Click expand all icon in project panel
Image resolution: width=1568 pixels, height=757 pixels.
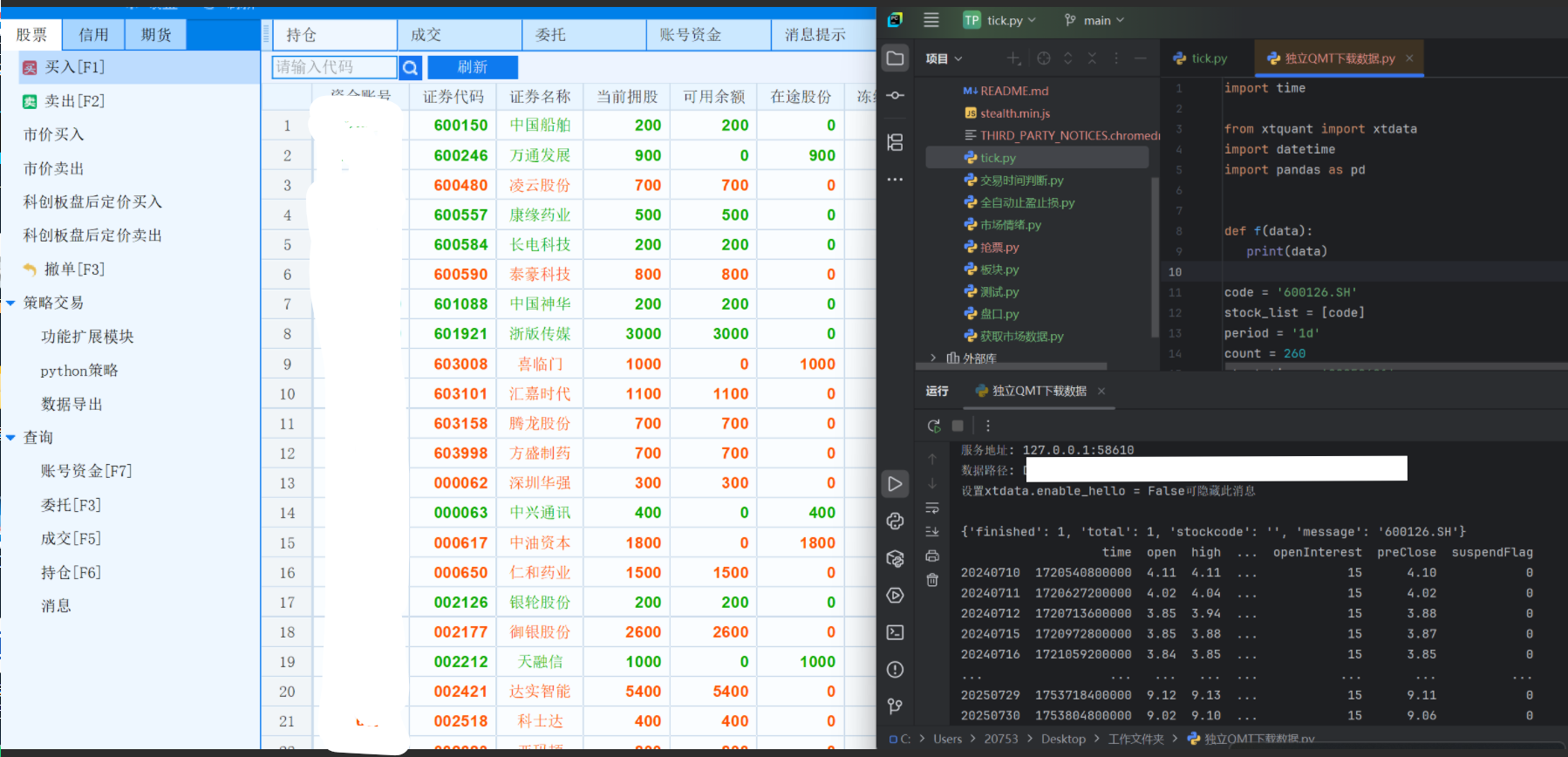pos(1067,58)
